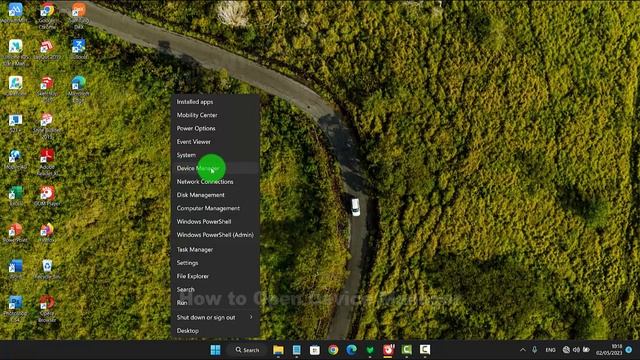This screenshot has width=640, height=360.
Task: Select the PowerPoint desktop shortcut
Action: 16,233
